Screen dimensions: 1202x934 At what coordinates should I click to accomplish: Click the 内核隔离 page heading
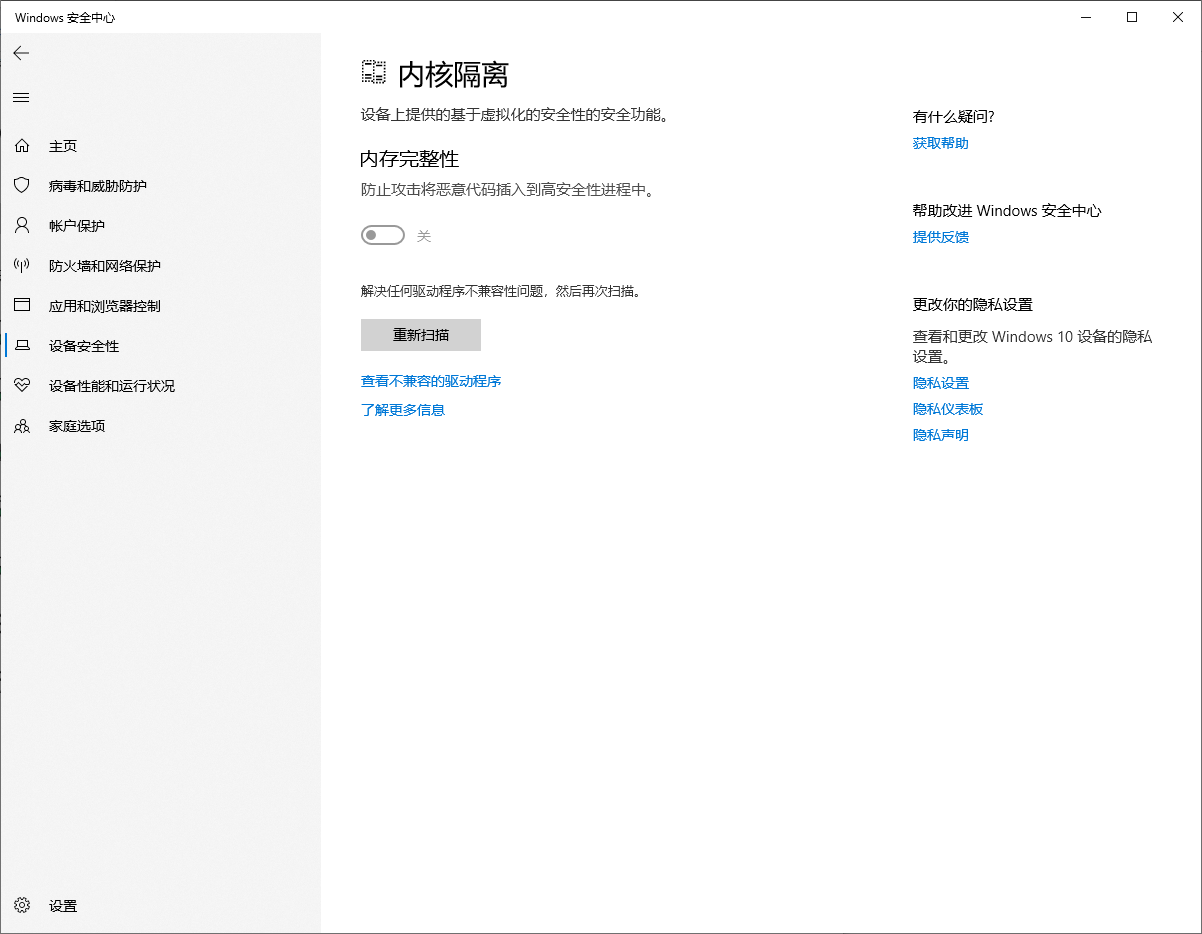click(x=454, y=74)
